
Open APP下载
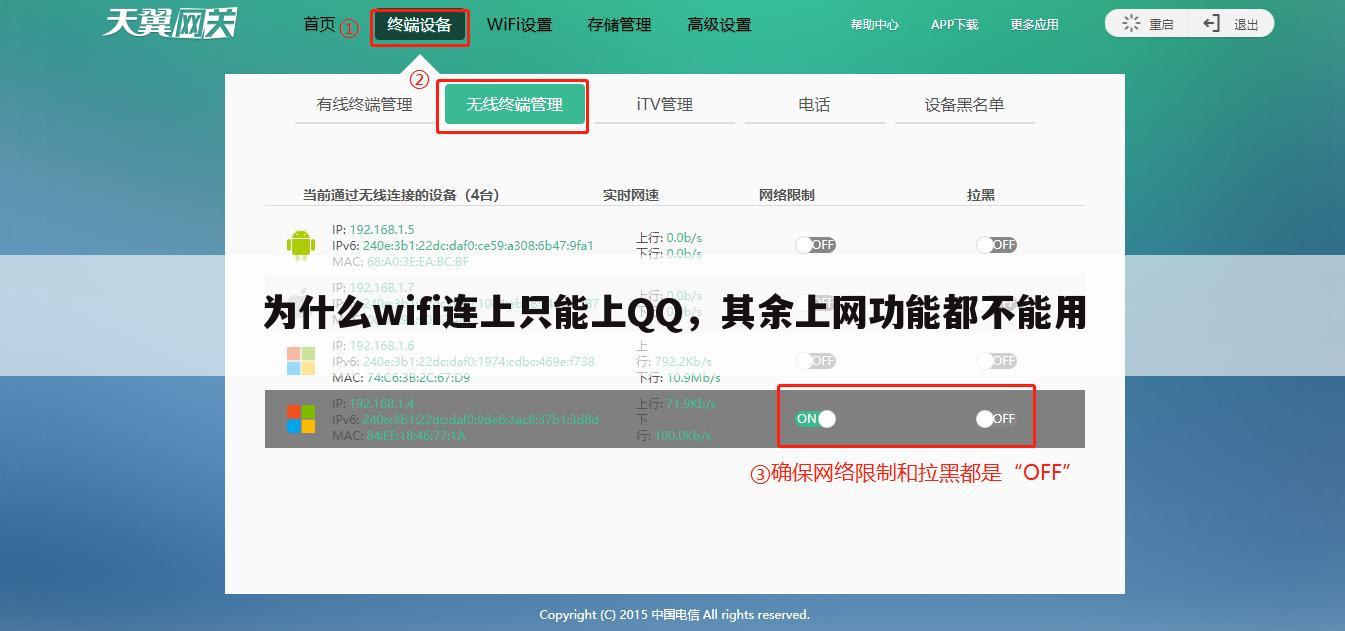coord(952,23)
